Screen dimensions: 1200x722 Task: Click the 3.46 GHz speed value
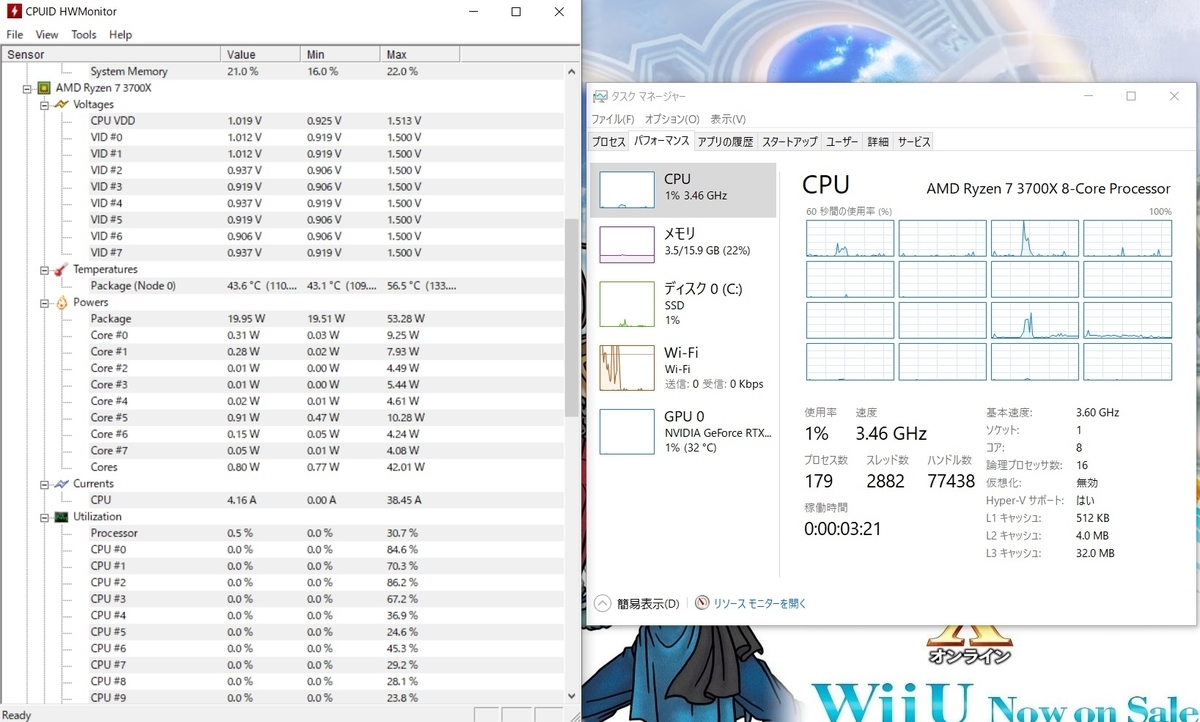click(891, 434)
